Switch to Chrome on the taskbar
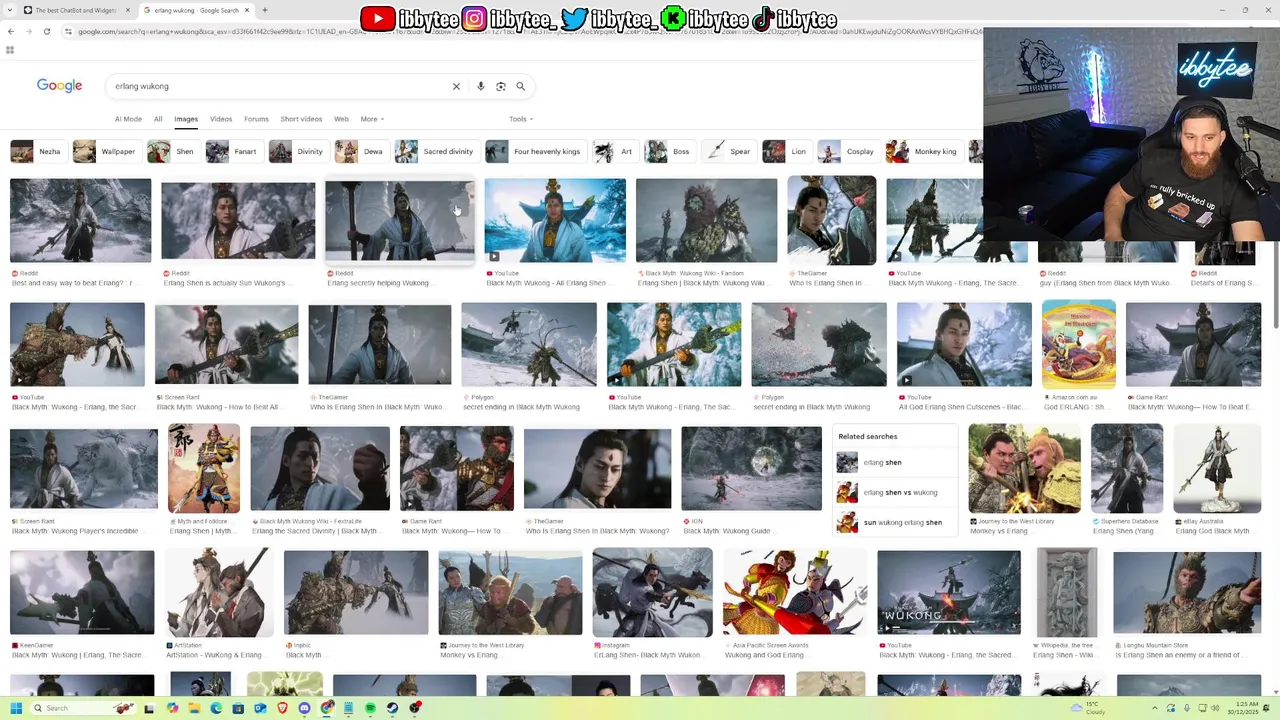 tap(326, 708)
